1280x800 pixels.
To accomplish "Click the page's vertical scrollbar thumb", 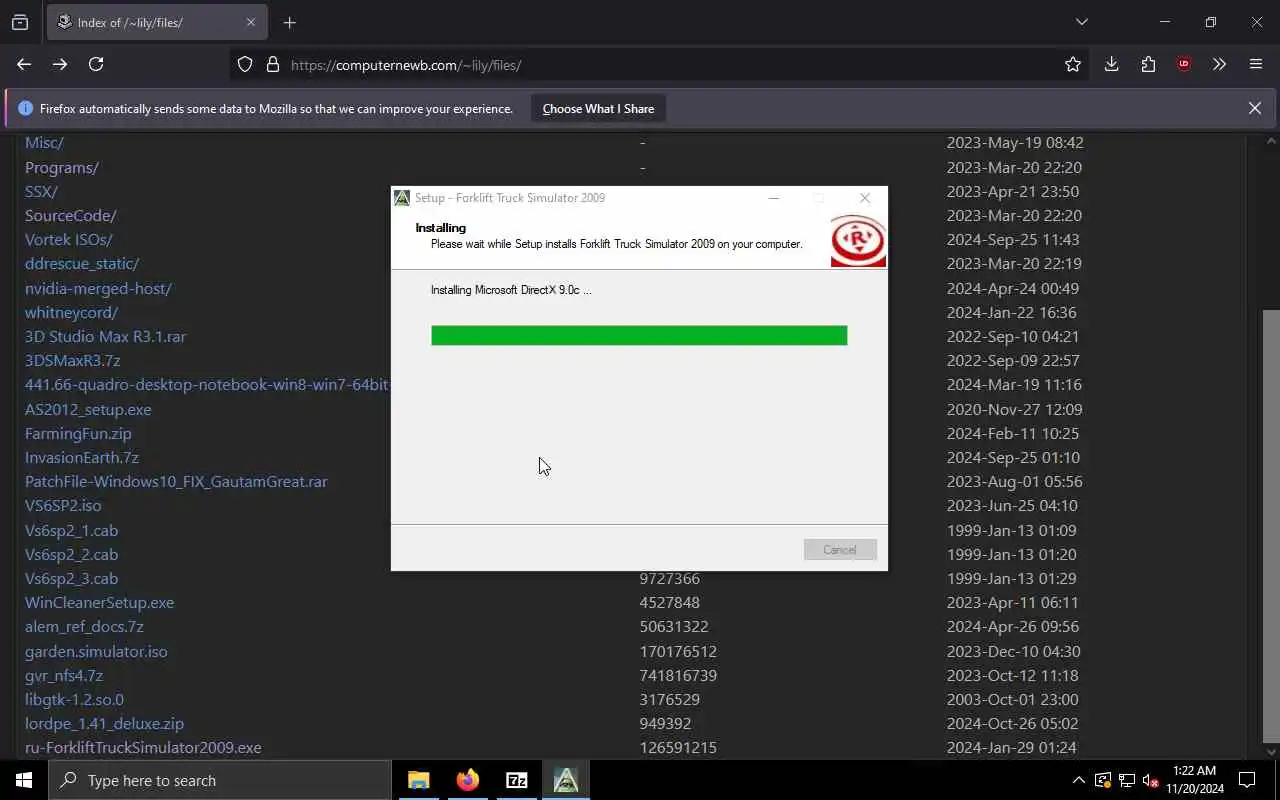I will [1271, 526].
